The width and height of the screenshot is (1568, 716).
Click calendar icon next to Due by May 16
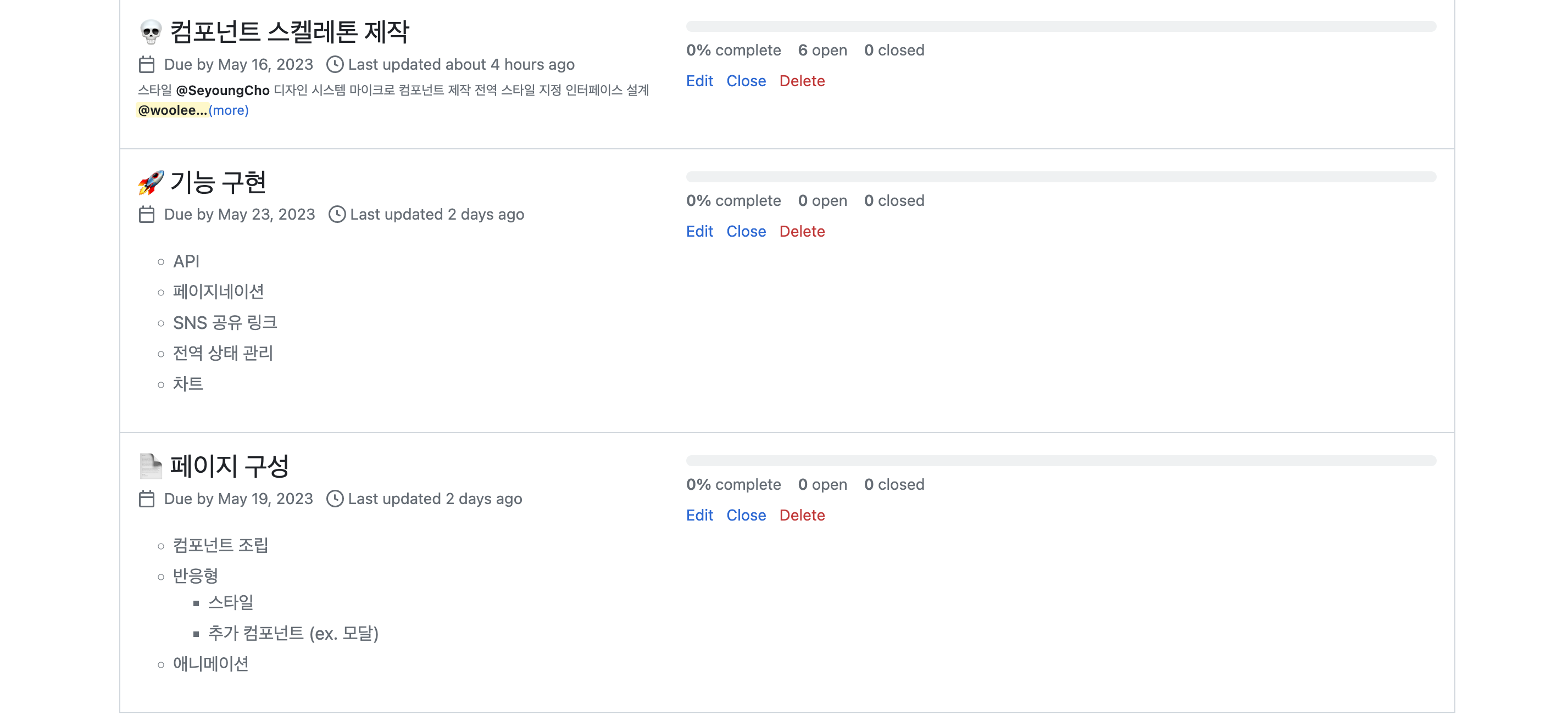pos(147,64)
